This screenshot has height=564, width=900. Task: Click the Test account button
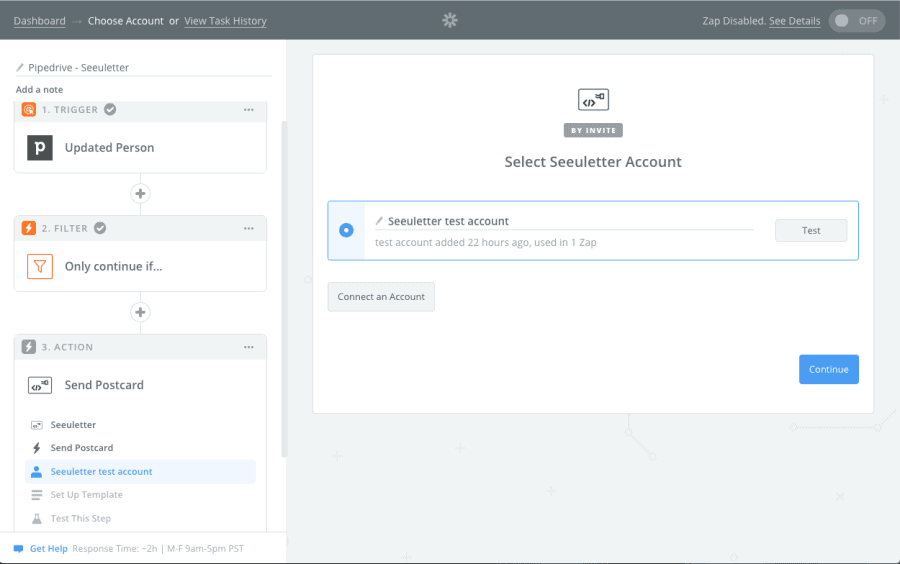tap(811, 231)
